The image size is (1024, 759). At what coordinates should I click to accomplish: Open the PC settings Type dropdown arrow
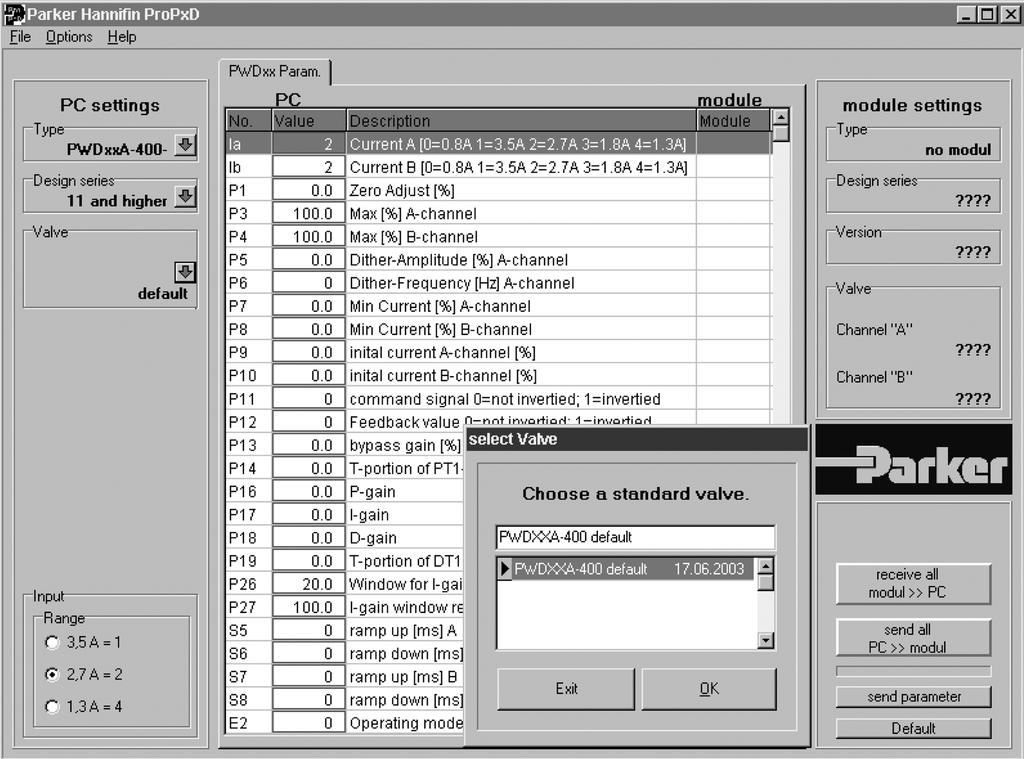[185, 145]
